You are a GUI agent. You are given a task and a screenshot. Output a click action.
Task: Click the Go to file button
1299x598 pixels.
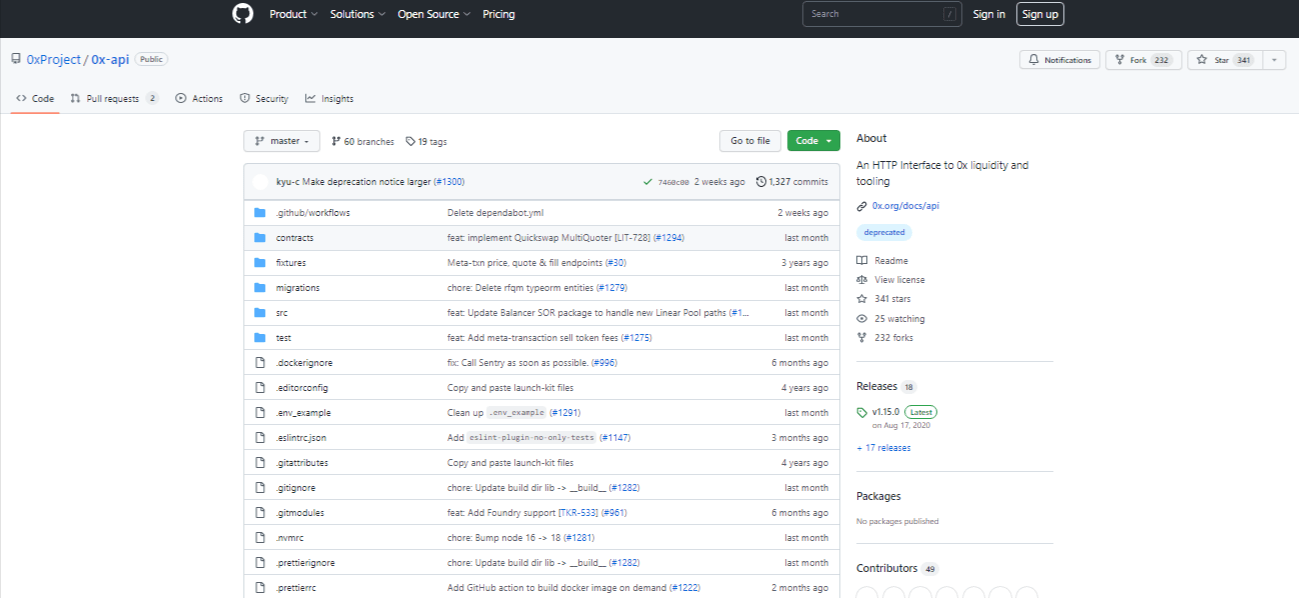[x=750, y=141]
